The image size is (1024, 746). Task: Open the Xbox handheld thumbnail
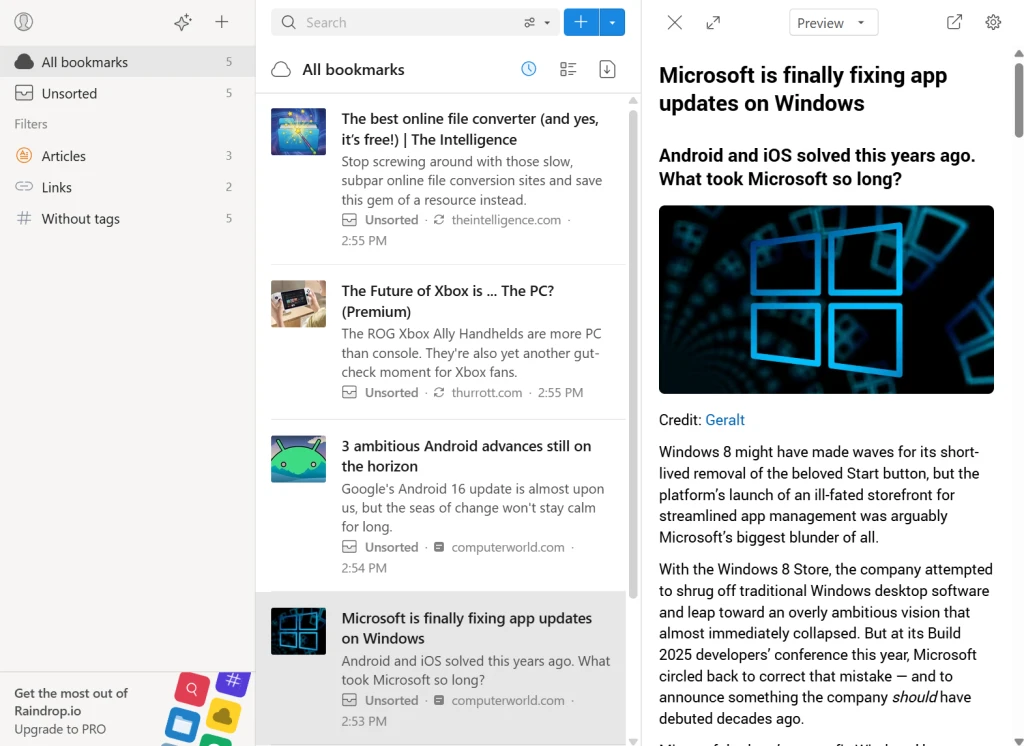298,304
